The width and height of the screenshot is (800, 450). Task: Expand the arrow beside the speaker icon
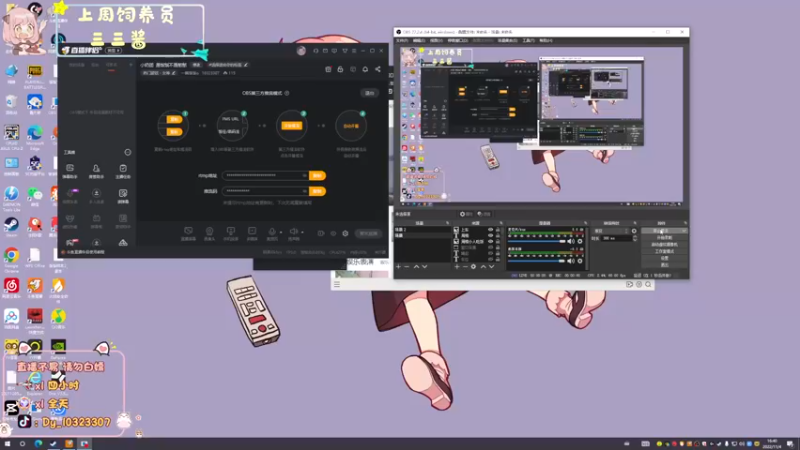point(302,232)
